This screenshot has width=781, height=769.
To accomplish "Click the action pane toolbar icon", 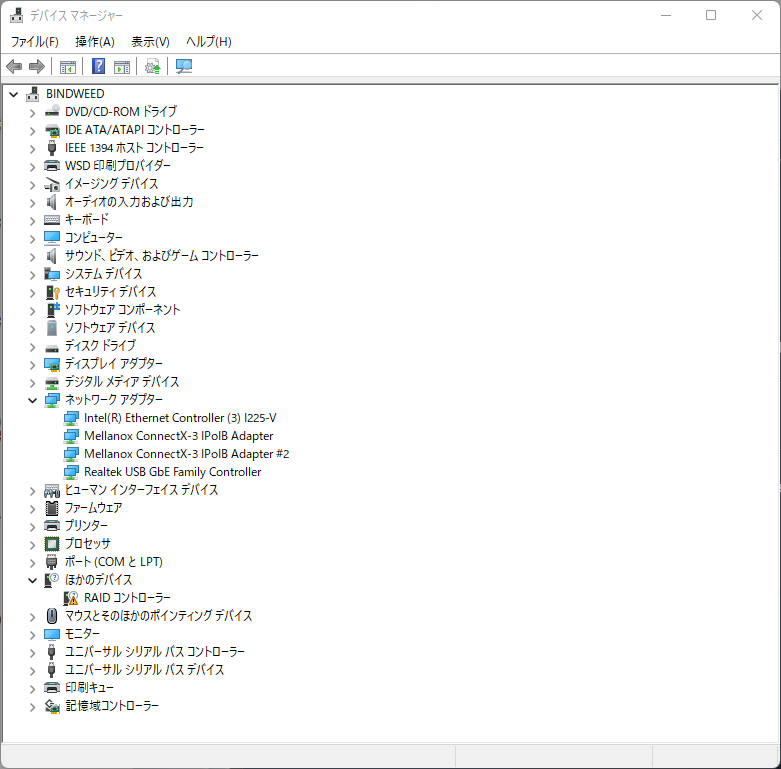I will pyautogui.click(x=122, y=66).
